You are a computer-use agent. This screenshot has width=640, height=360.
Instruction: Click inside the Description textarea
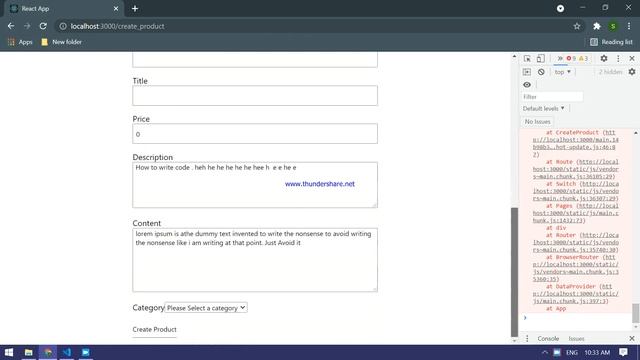(255, 185)
